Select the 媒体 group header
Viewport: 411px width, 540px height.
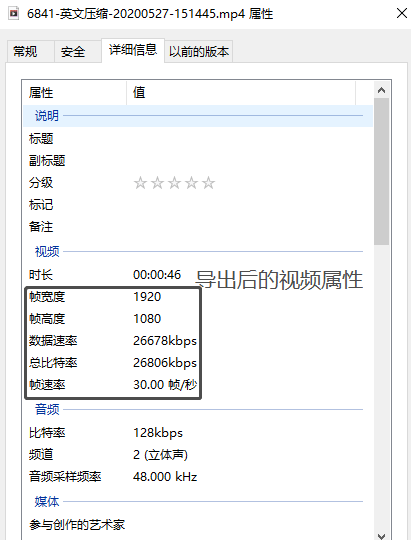click(198, 501)
